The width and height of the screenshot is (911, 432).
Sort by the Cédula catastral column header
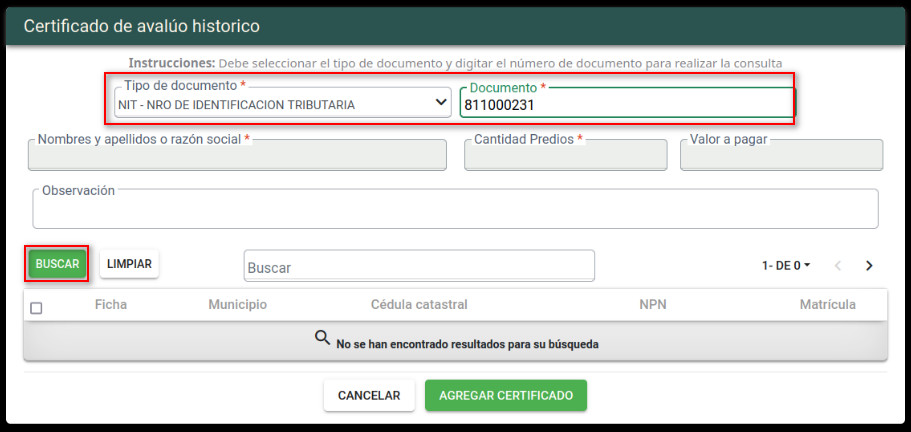click(x=419, y=304)
